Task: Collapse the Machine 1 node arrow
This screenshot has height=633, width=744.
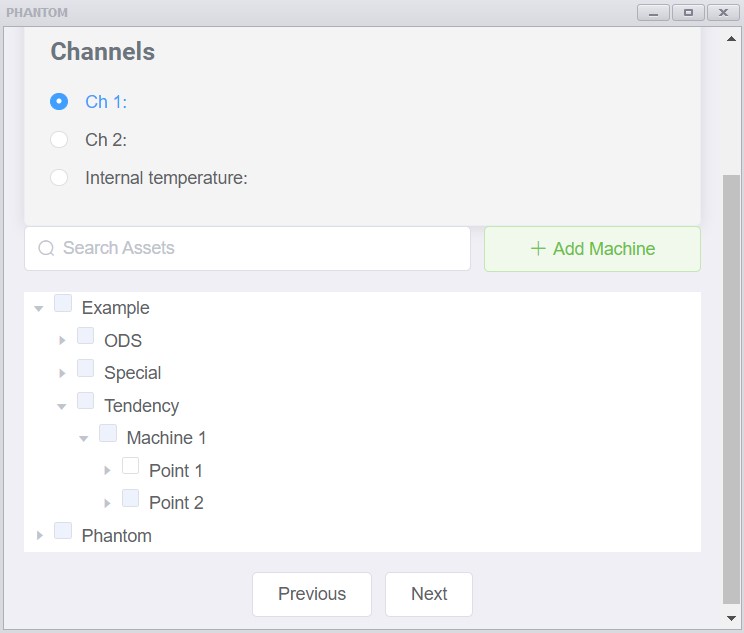Action: point(84,438)
